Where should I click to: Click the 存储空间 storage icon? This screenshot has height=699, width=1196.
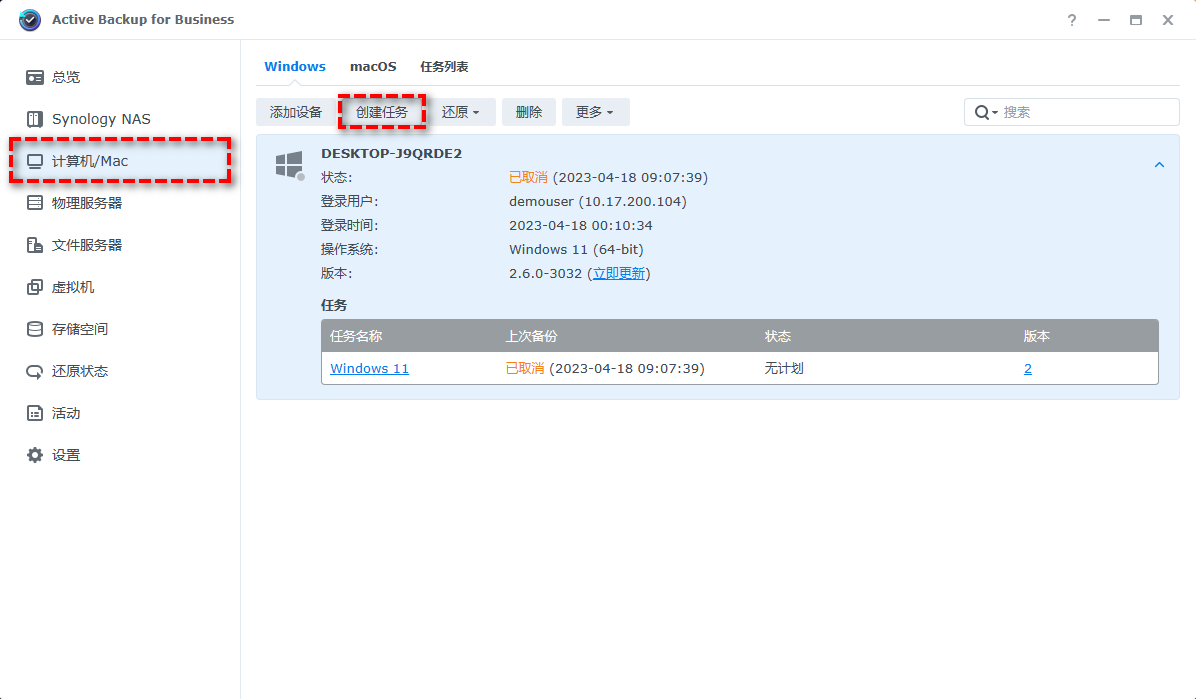(35, 329)
